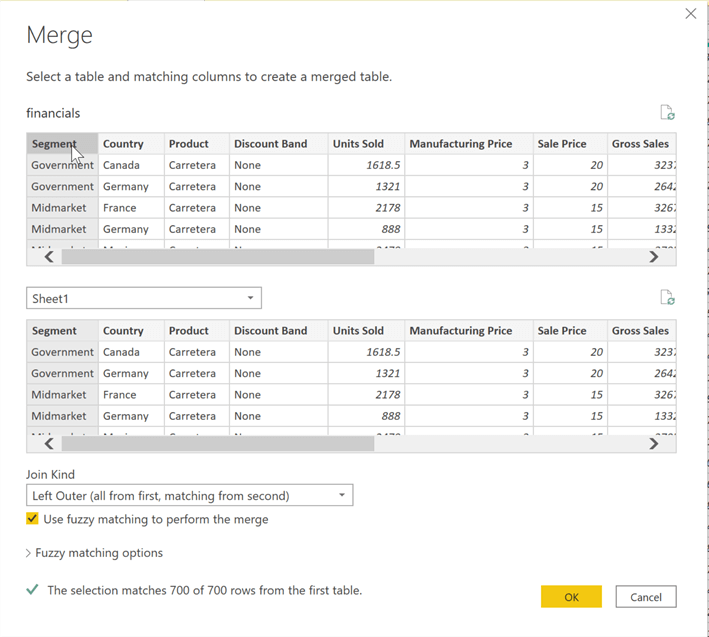Toggle 'Use fuzzy matching to perform the merge'
Image resolution: width=709 pixels, height=637 pixels.
(x=33, y=519)
